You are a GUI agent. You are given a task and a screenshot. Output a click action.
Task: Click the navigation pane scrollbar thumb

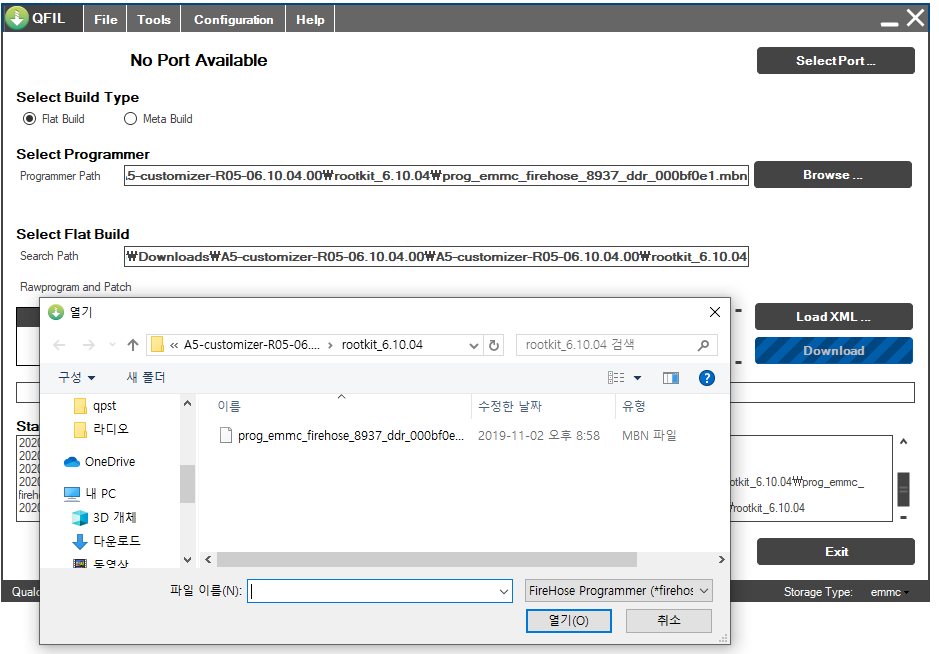[187, 484]
